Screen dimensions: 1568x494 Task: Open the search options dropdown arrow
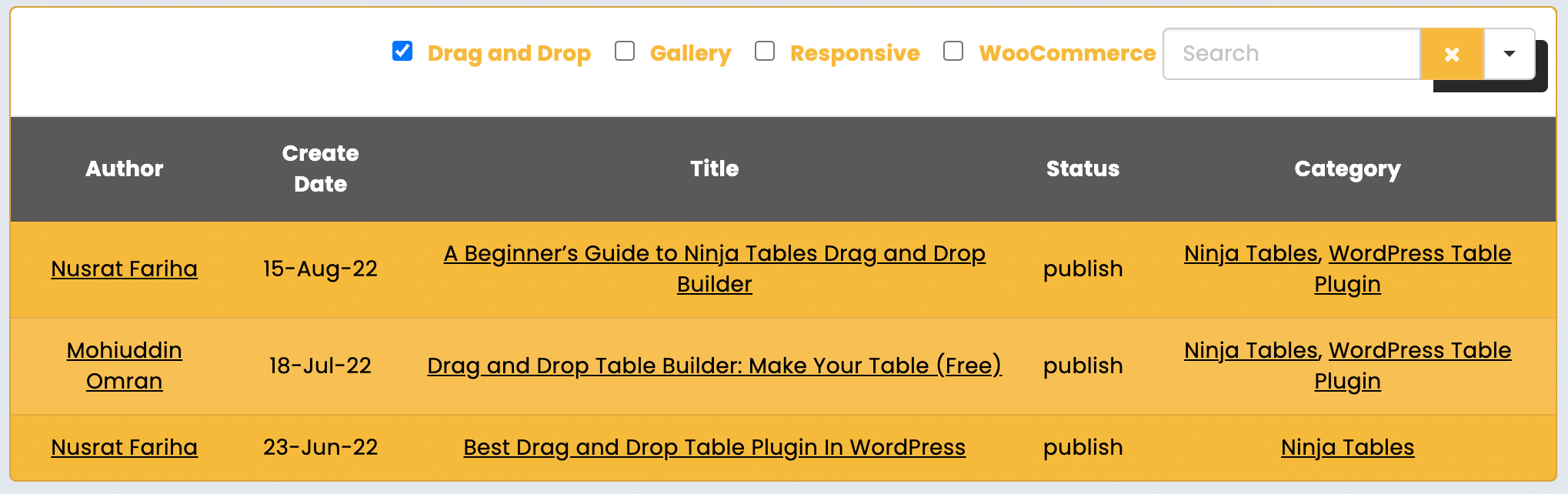pos(1509,54)
